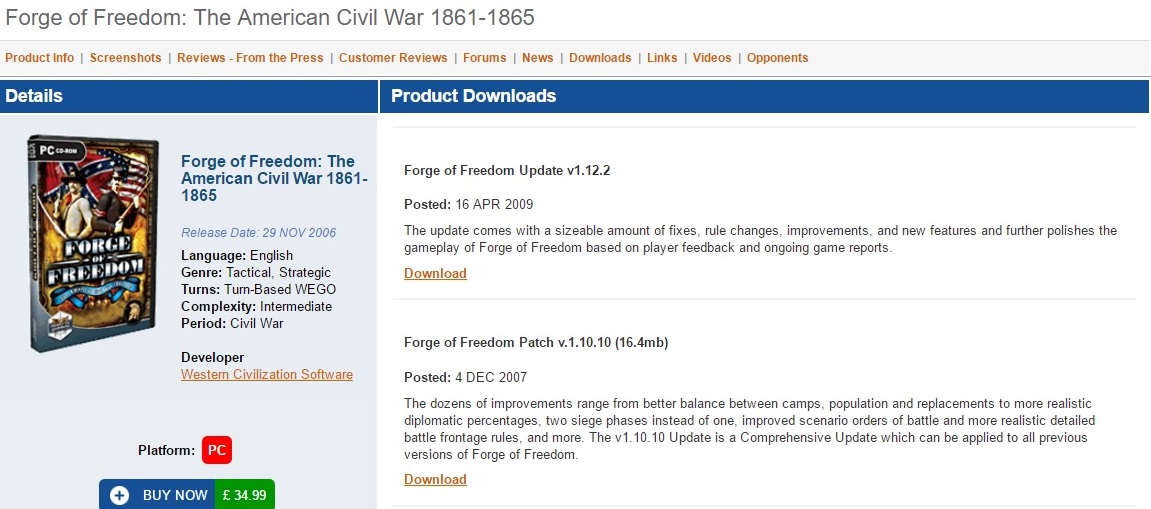1151x509 pixels.
Task: Click the Buy Now button
Action: (187, 495)
